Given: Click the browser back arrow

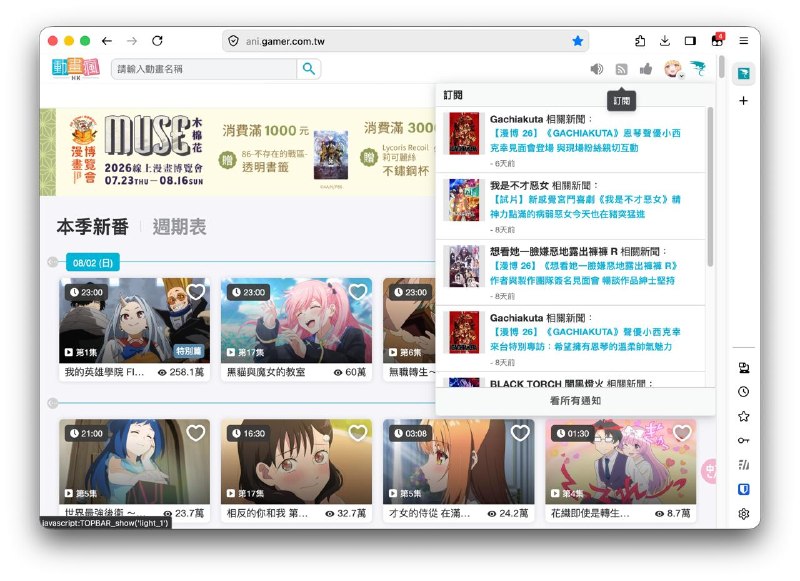Looking at the screenshot, I should tap(107, 41).
